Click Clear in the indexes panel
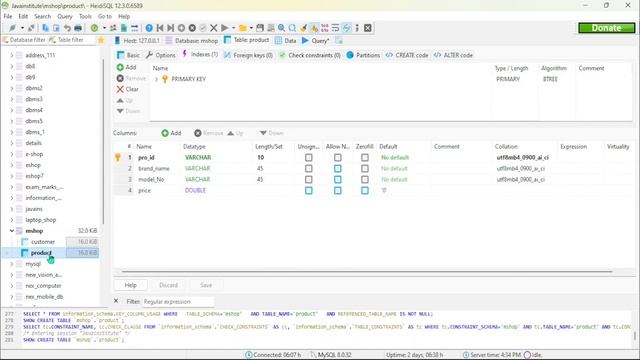640x360 pixels. [128, 89]
